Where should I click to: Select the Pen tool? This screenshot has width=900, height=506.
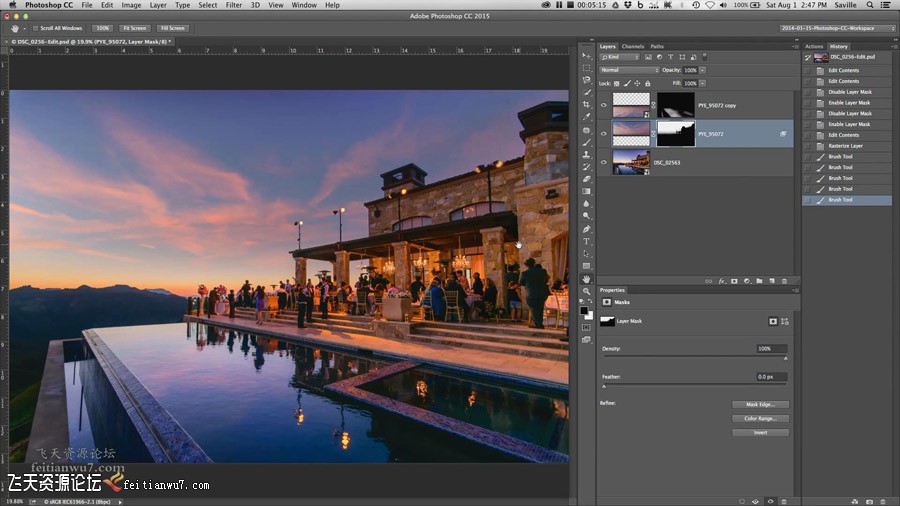click(586, 229)
